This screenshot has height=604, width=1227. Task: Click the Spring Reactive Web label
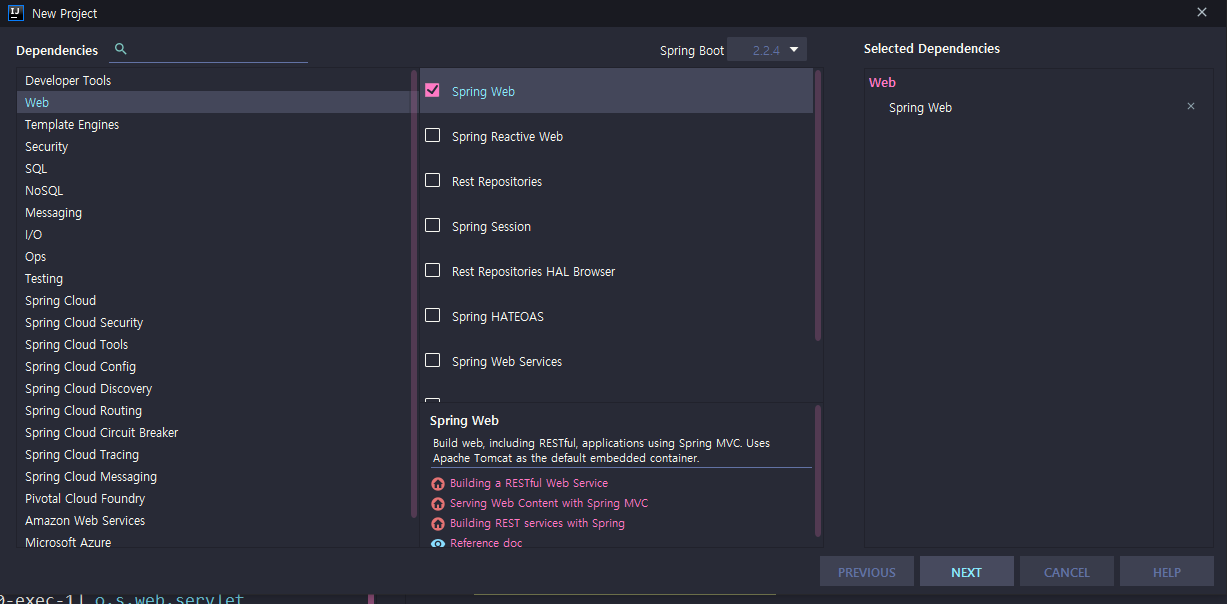pyautogui.click(x=507, y=136)
